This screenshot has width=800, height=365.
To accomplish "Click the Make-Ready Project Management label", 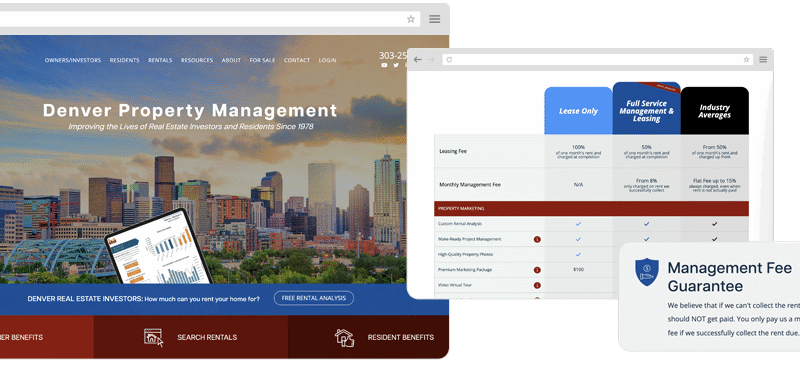I will 469,239.
